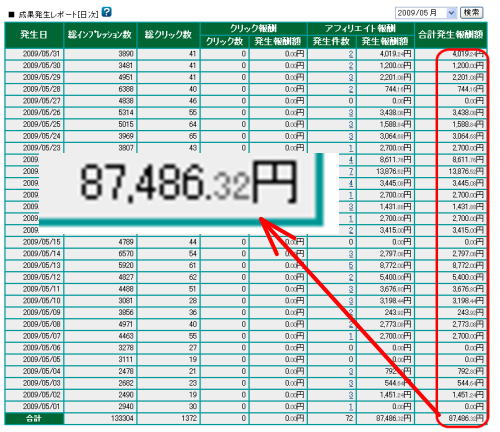Open 発生件数 link in 2009/05/12 row

point(351,277)
